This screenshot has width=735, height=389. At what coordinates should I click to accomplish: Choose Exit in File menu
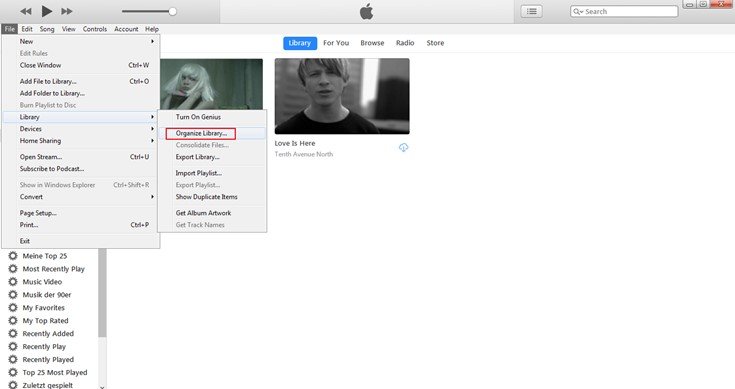(x=81, y=241)
